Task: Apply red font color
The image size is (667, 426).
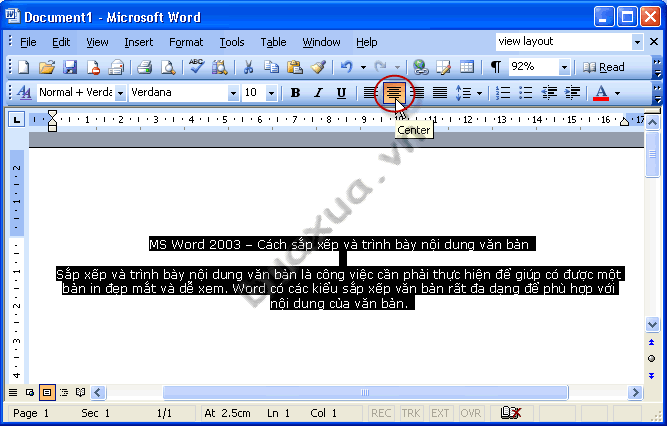Action: point(601,92)
